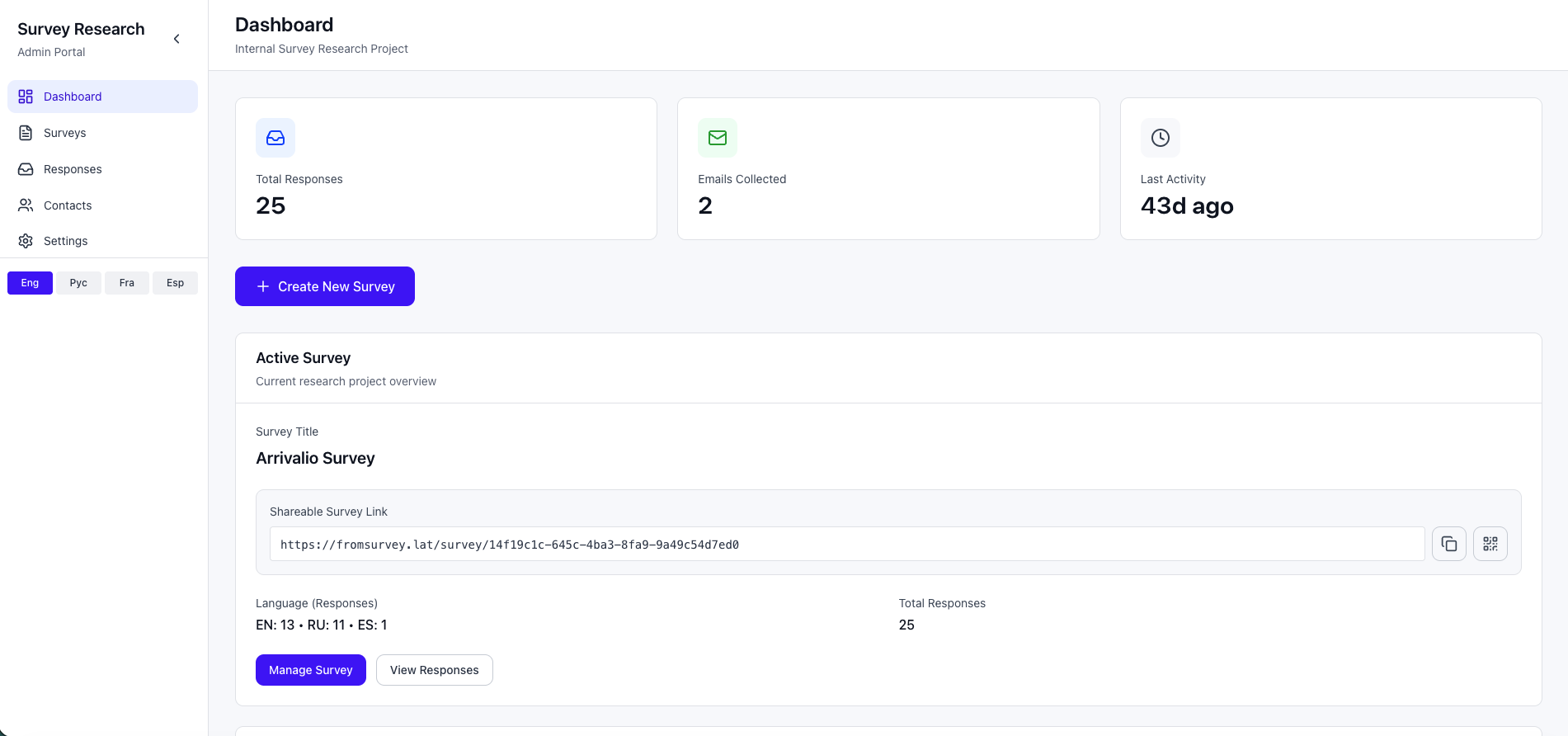The height and width of the screenshot is (736, 1568).
Task: Click the Manage Survey button
Action: [310, 670]
